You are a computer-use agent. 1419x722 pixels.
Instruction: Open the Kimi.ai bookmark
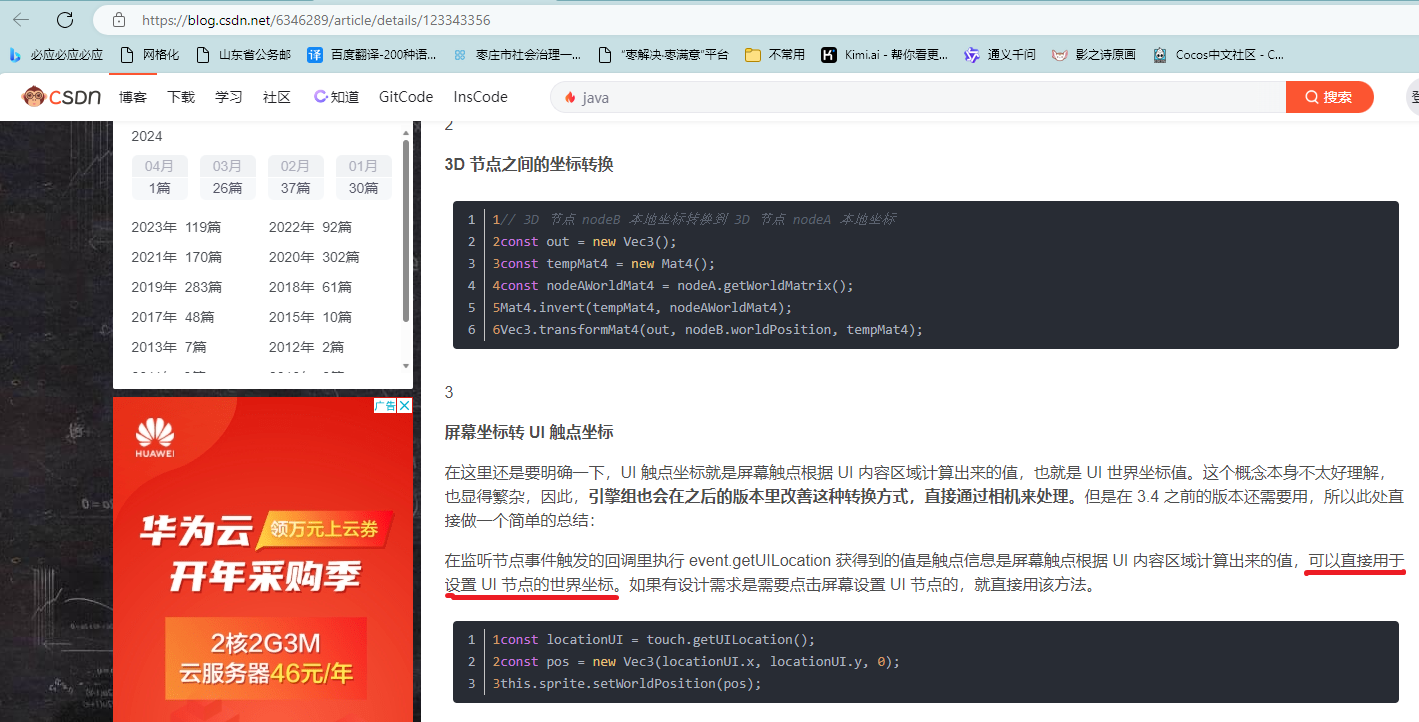885,55
